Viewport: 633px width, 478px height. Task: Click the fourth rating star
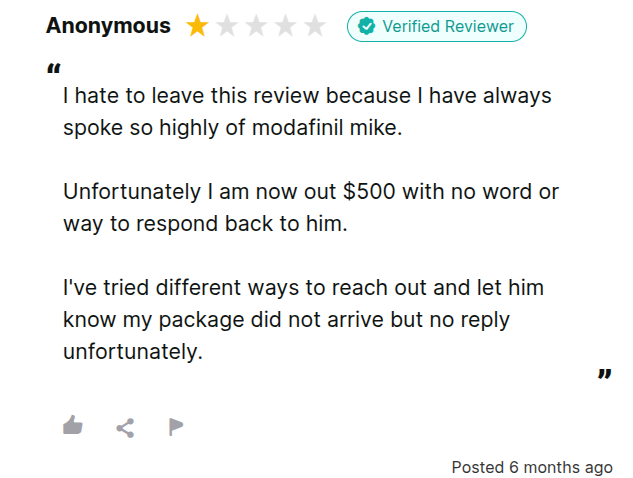tap(285, 27)
